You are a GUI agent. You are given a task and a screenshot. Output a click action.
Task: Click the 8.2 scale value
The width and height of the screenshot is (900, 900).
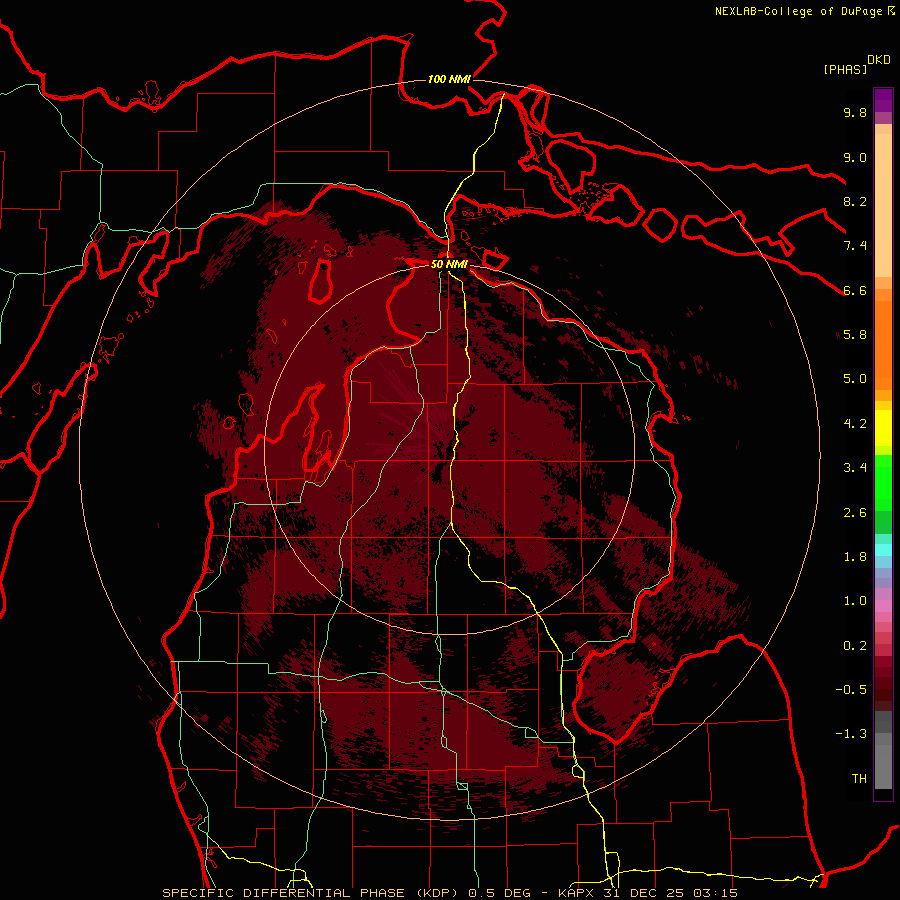855,201
